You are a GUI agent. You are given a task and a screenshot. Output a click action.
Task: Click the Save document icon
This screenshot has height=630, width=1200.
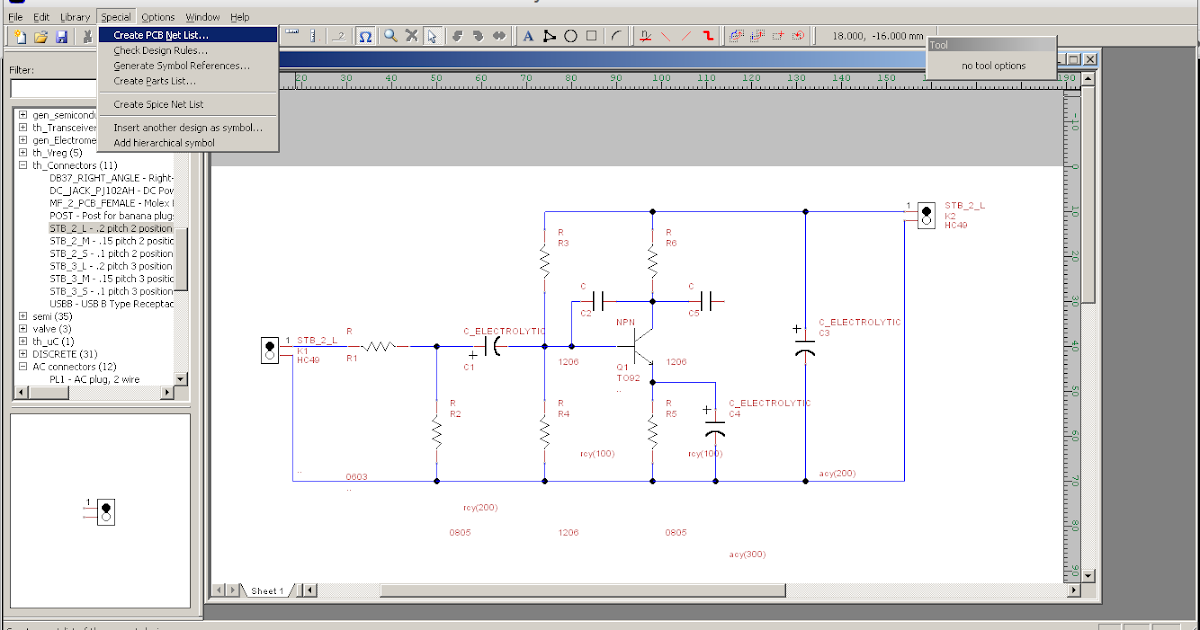pos(63,36)
